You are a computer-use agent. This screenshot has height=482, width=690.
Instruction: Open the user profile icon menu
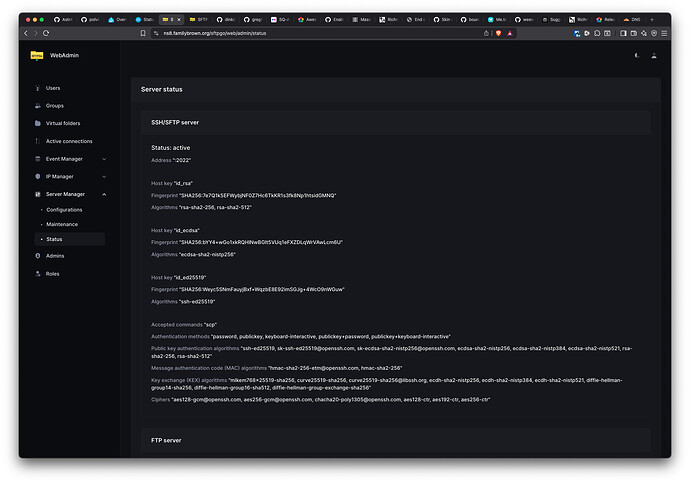654,55
